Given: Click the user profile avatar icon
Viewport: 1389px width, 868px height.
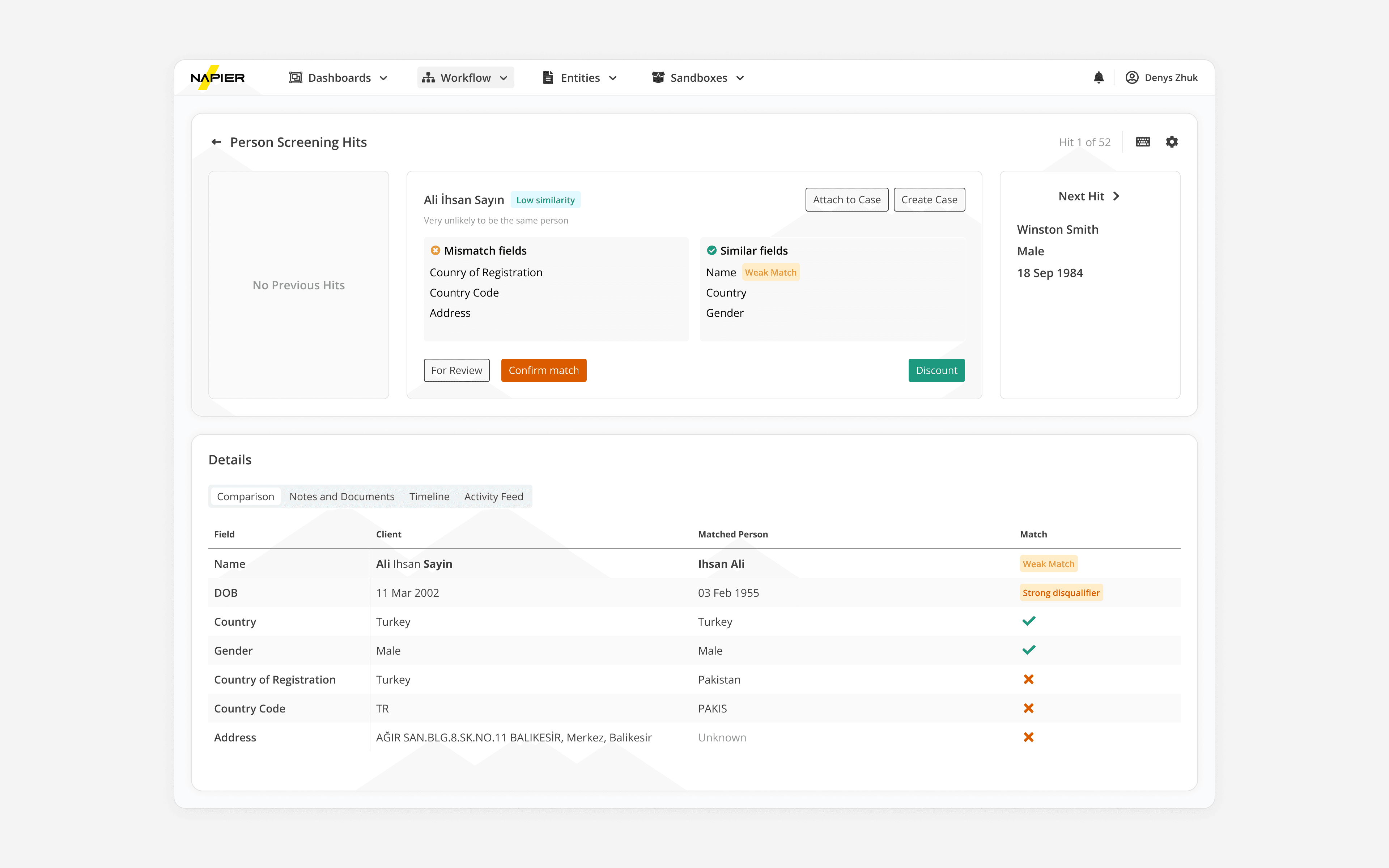Looking at the screenshot, I should click(x=1132, y=77).
